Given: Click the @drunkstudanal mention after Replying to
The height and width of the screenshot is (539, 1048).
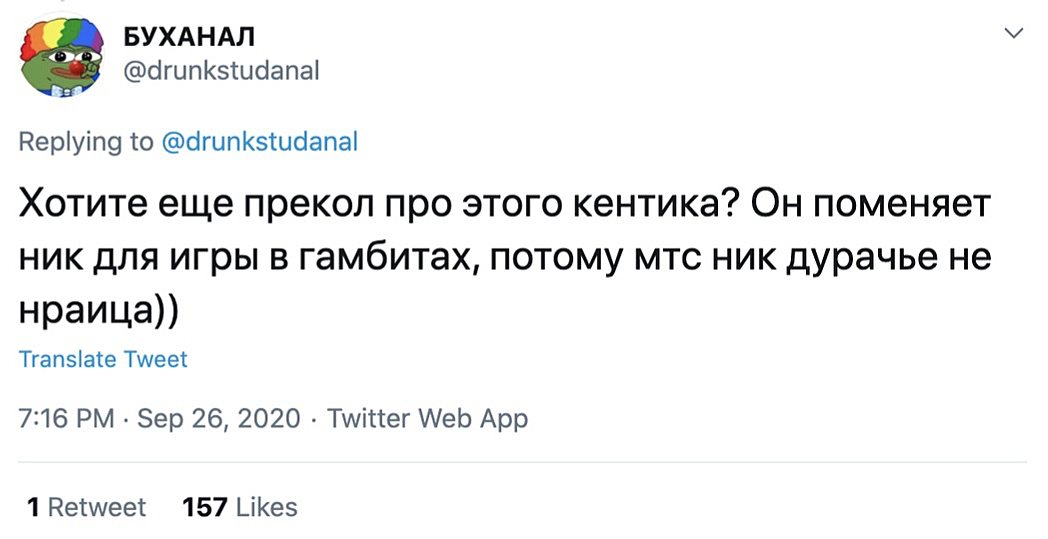Looking at the screenshot, I should pyautogui.click(x=259, y=142).
